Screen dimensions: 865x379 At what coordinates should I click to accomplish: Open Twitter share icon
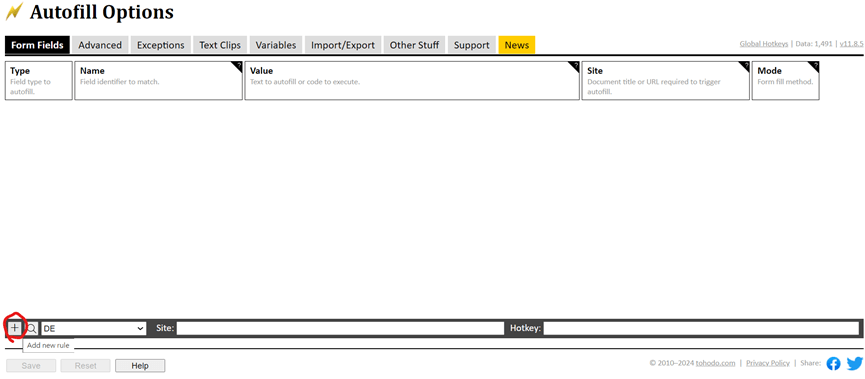pyautogui.click(x=855, y=364)
